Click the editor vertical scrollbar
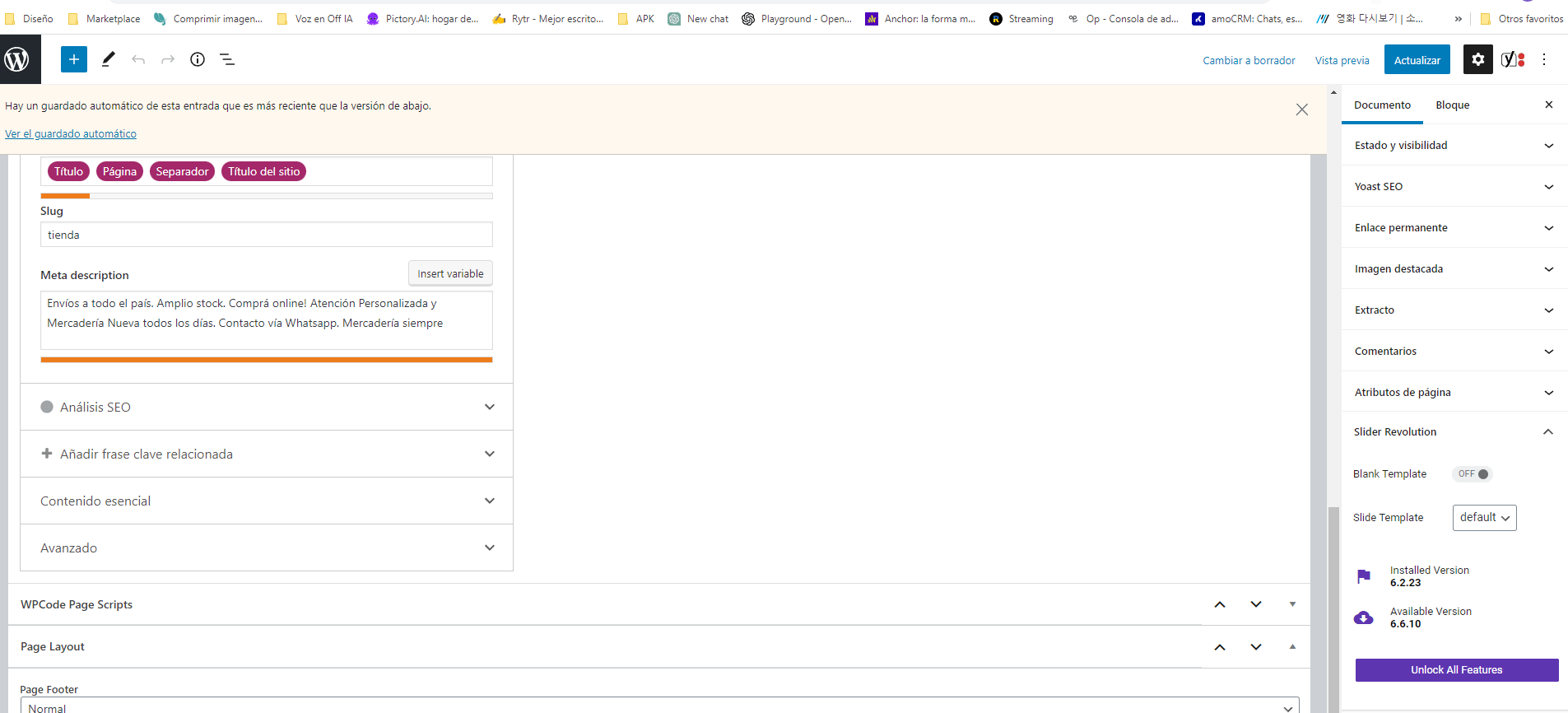Viewport: 1568px width, 713px height. pos(1334,609)
